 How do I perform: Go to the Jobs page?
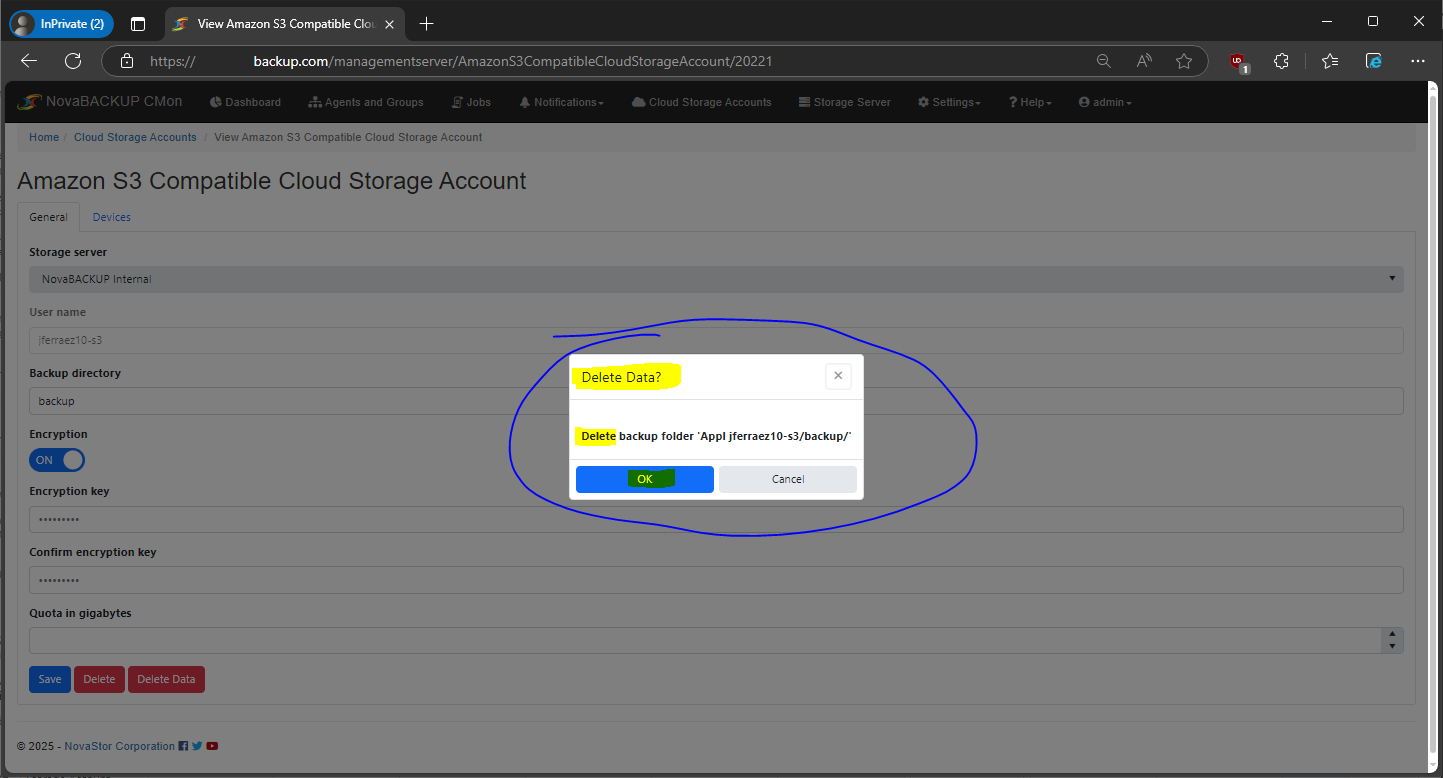tap(472, 102)
